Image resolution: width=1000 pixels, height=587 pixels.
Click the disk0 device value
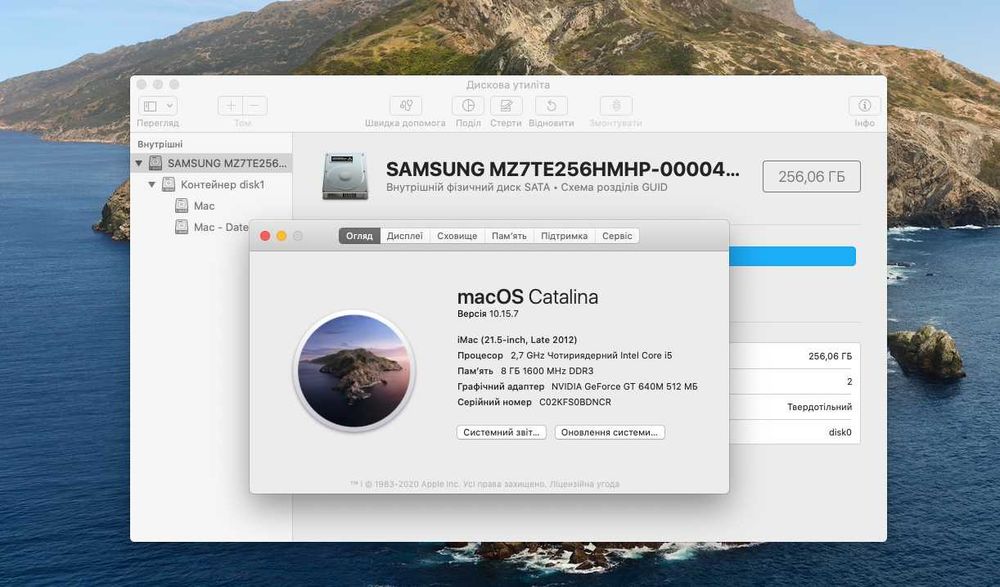[x=840, y=433]
